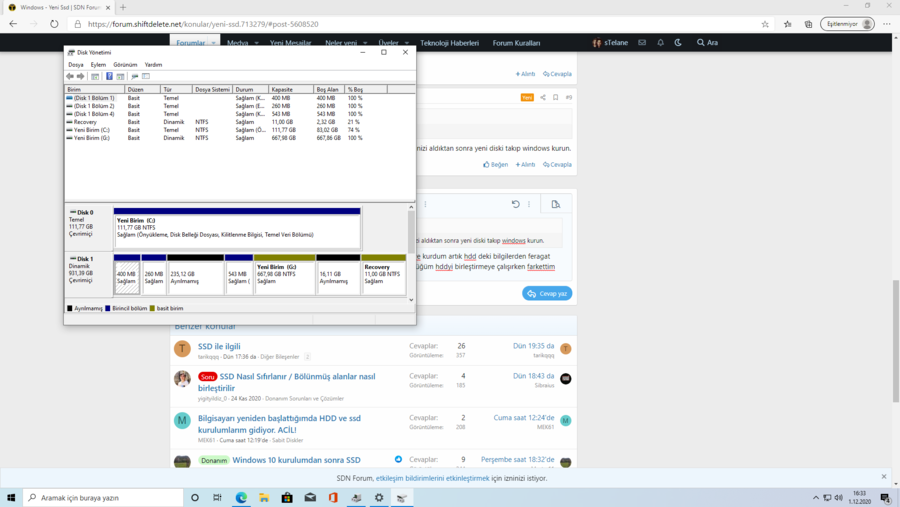The width and height of the screenshot is (900, 507).
Task: Open Mail app from the taskbar
Action: click(x=310, y=497)
